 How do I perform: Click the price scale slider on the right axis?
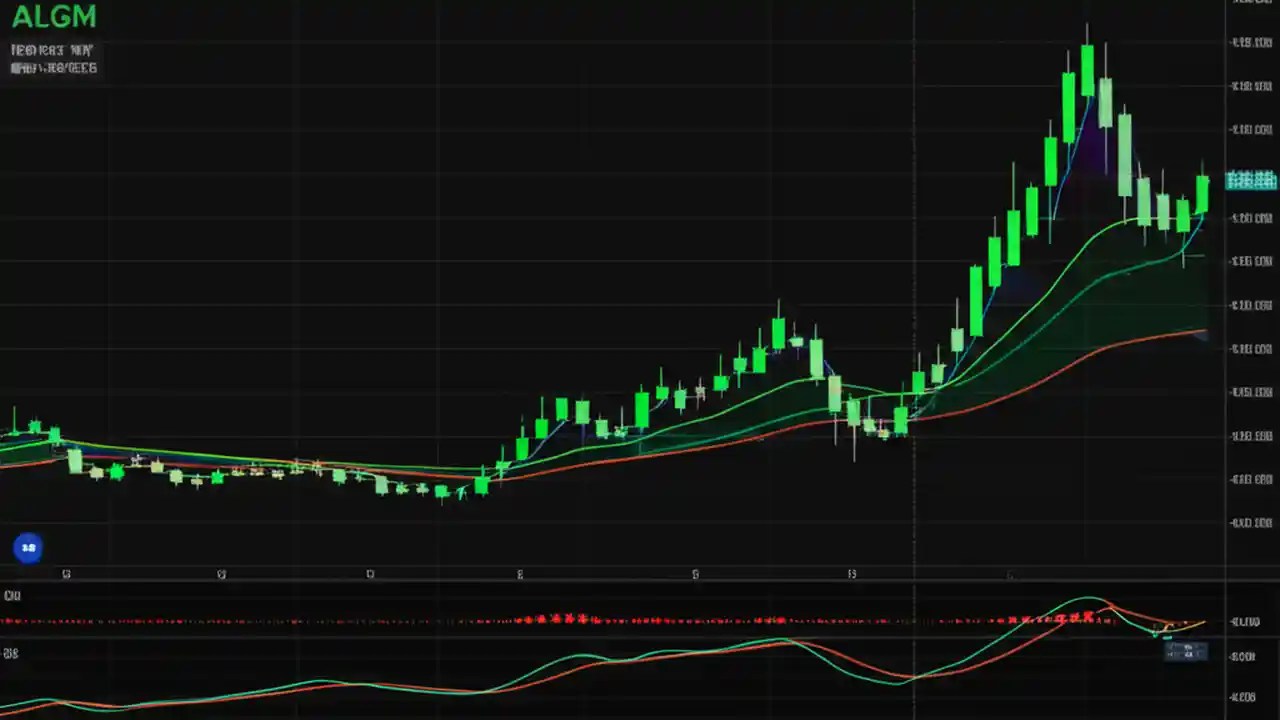pos(1250,300)
